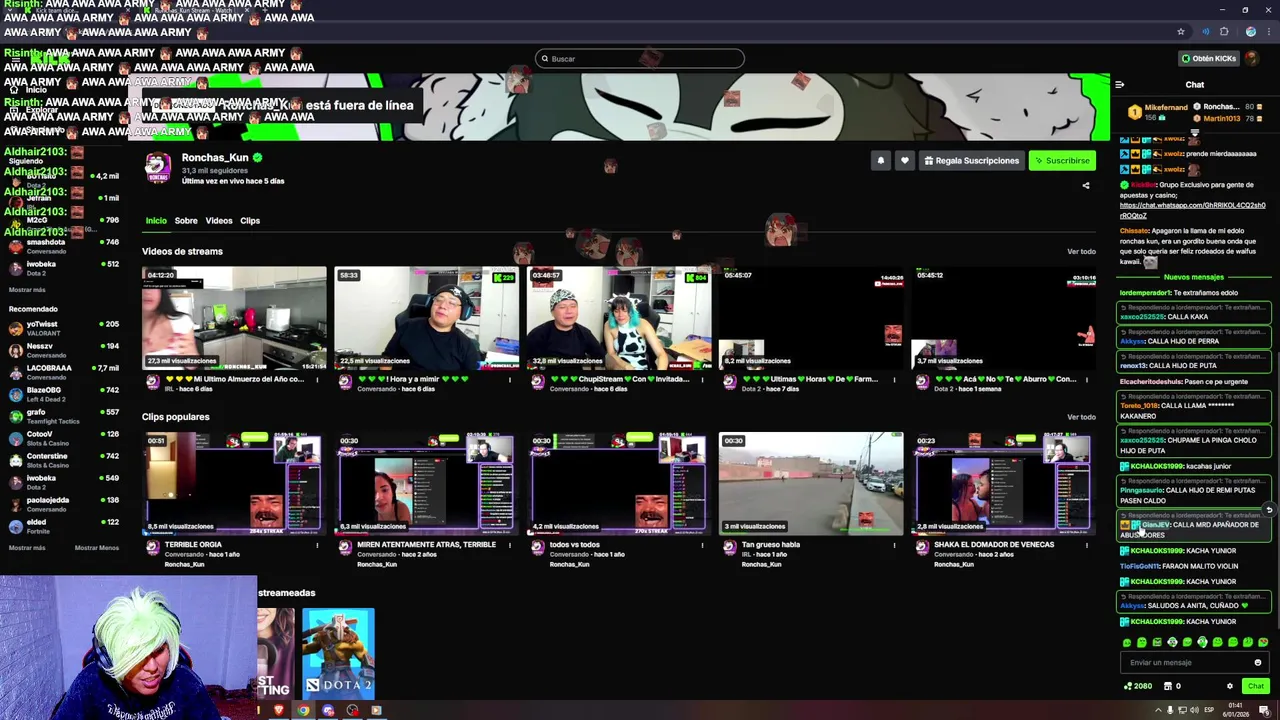Screen dimensions: 1280x720
Task: Show more followed channels with Mostrar más
Action: coord(27,290)
